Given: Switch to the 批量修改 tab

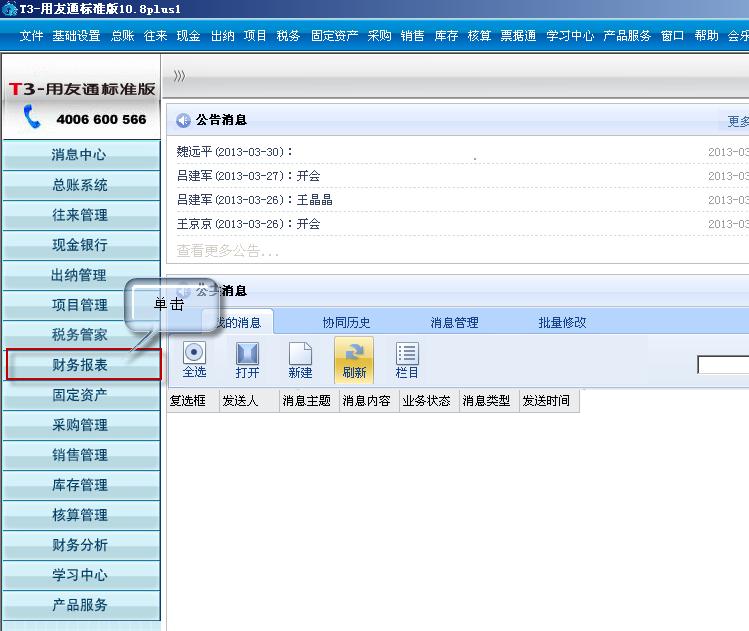Looking at the screenshot, I should pos(562,322).
